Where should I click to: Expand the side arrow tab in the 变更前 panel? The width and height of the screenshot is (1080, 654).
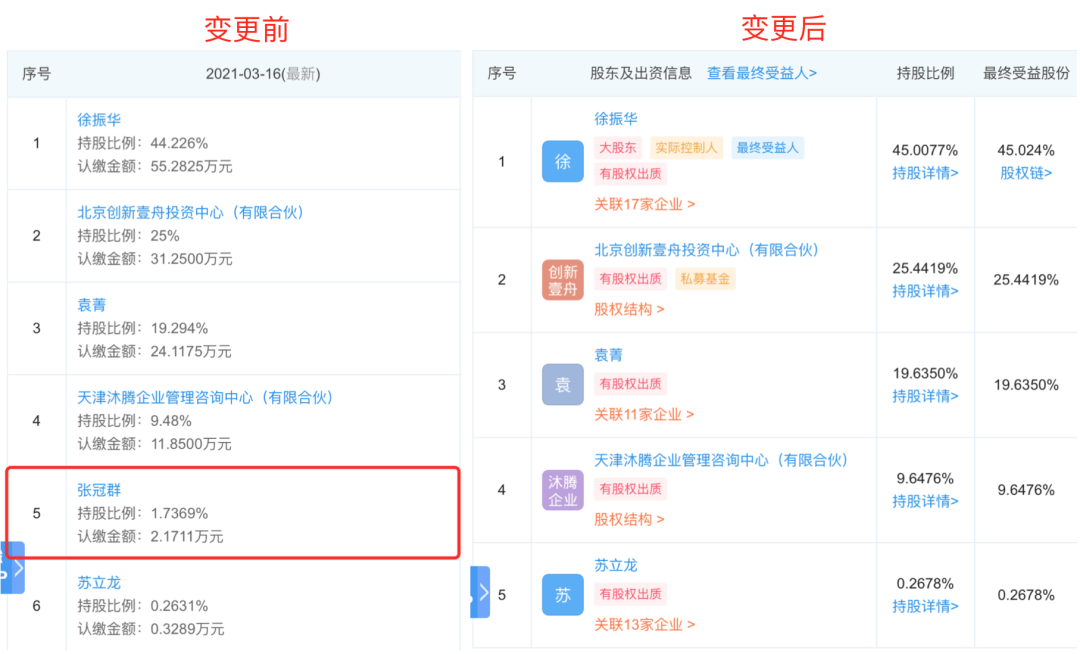13,568
